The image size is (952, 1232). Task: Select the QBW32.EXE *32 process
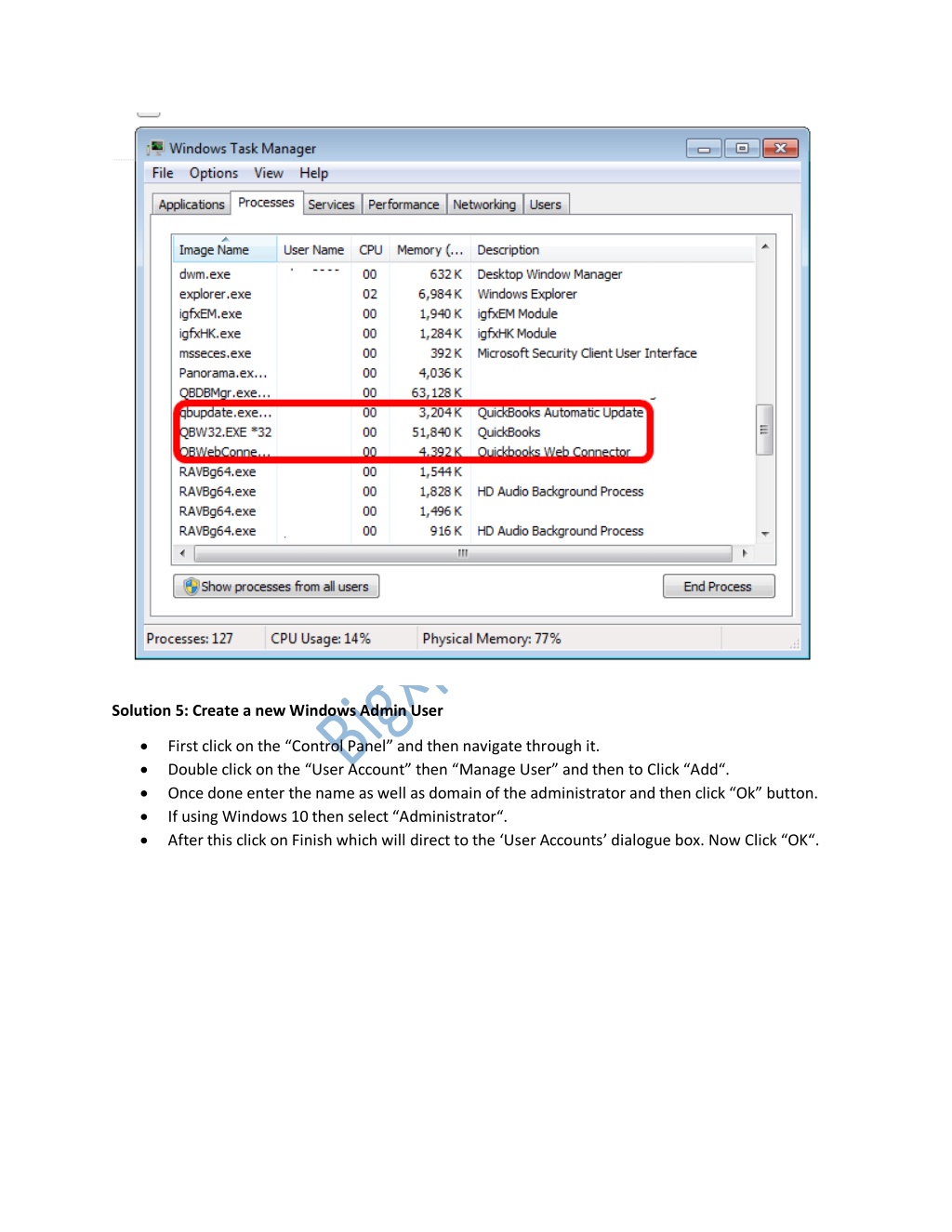[464, 432]
